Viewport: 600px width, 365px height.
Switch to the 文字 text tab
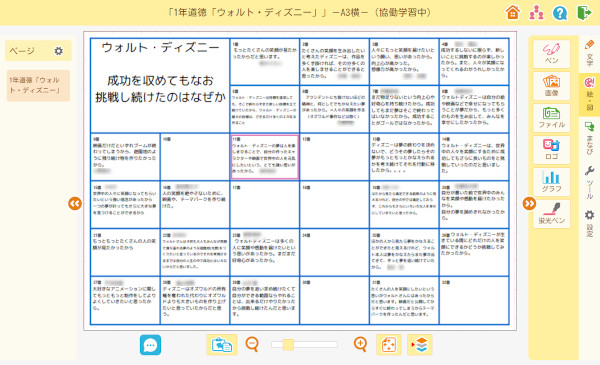coord(589,54)
